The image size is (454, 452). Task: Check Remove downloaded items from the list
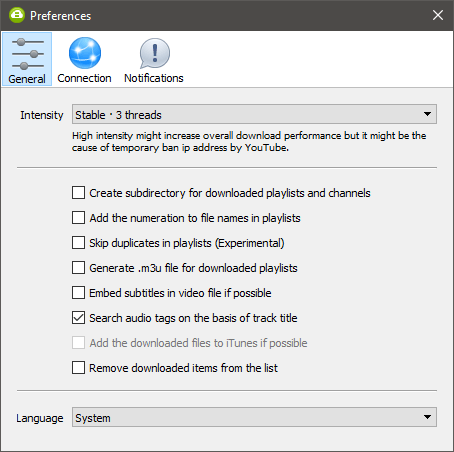(79, 368)
